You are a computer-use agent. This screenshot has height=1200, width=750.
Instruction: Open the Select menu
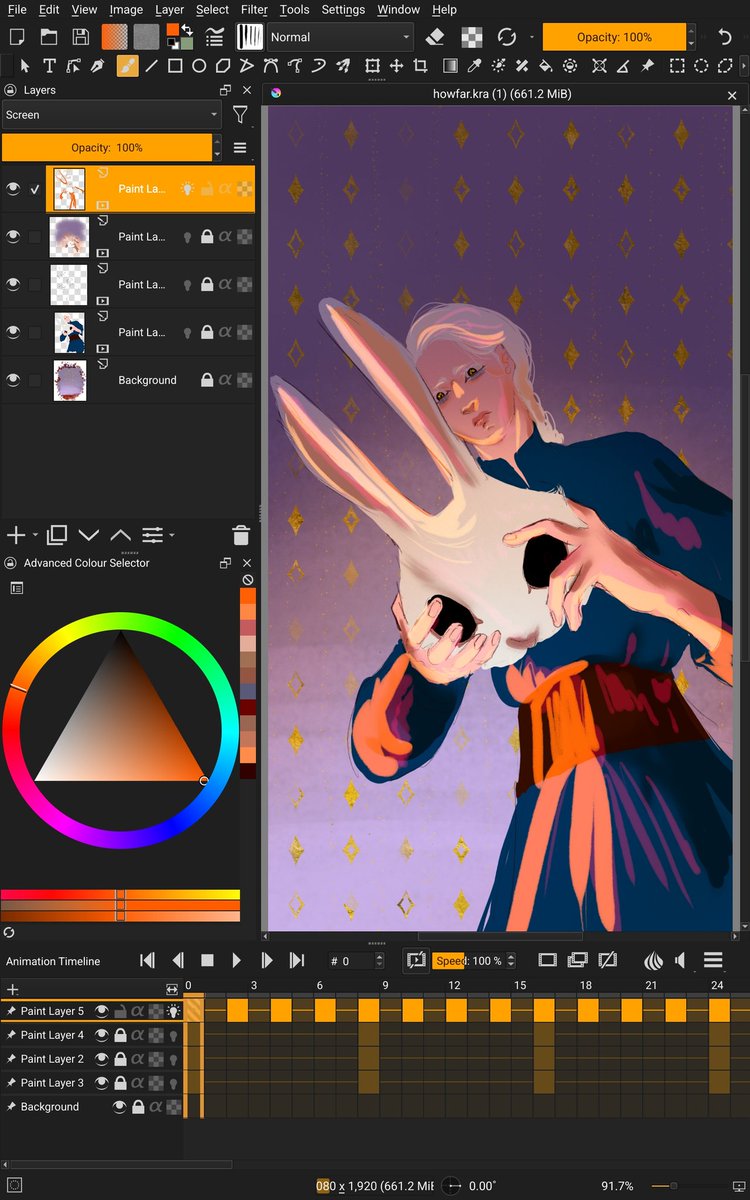click(x=212, y=9)
